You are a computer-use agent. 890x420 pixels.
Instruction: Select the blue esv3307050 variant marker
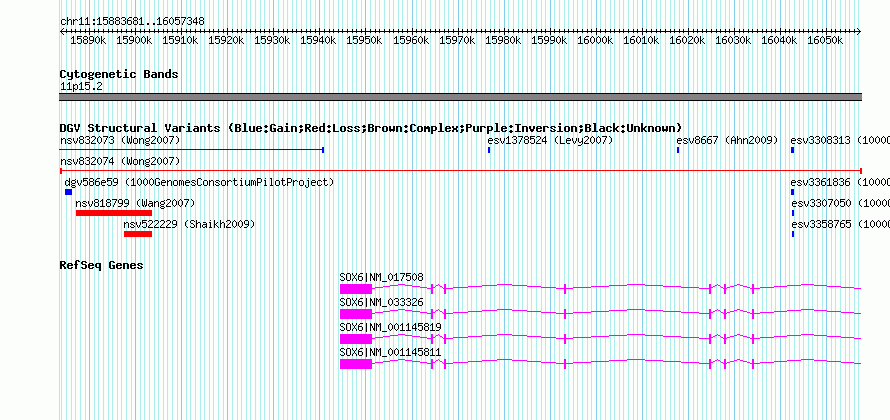pyautogui.click(x=793, y=213)
